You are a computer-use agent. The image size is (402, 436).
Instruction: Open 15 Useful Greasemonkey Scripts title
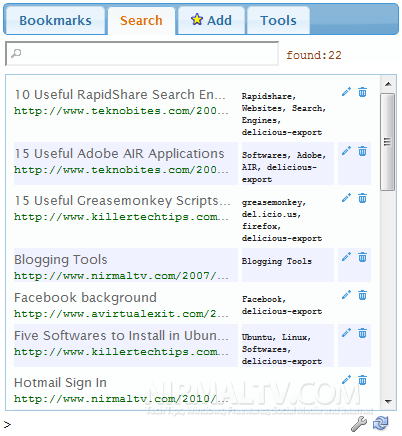(122, 201)
